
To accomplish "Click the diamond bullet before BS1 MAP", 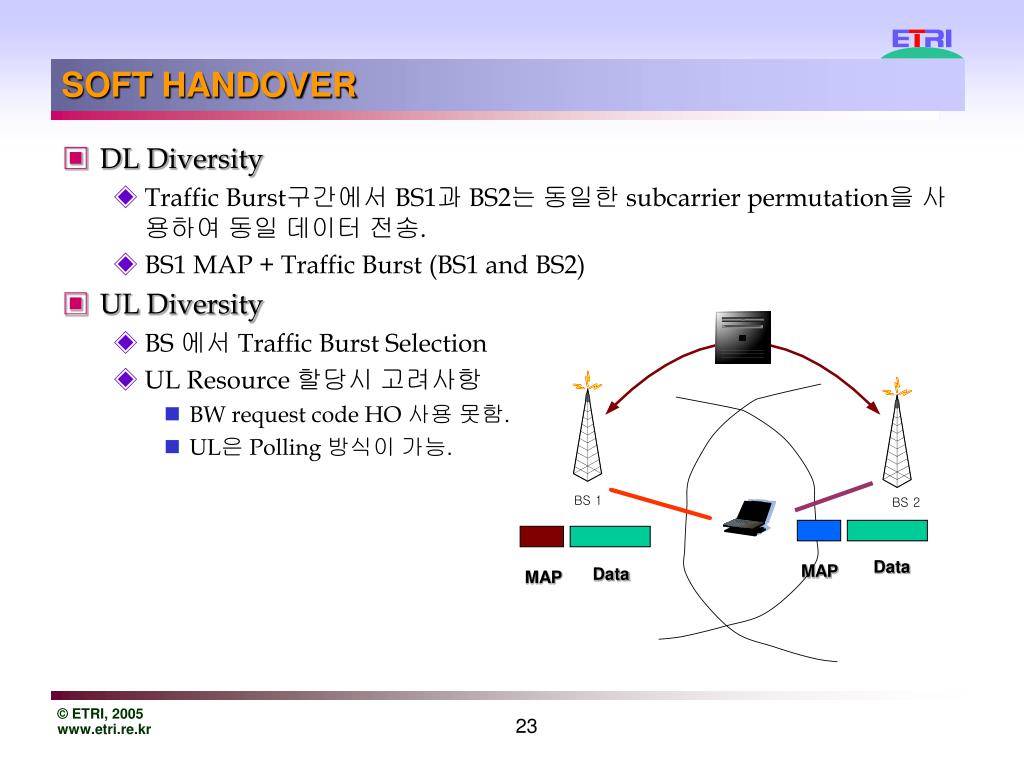I will (125, 264).
